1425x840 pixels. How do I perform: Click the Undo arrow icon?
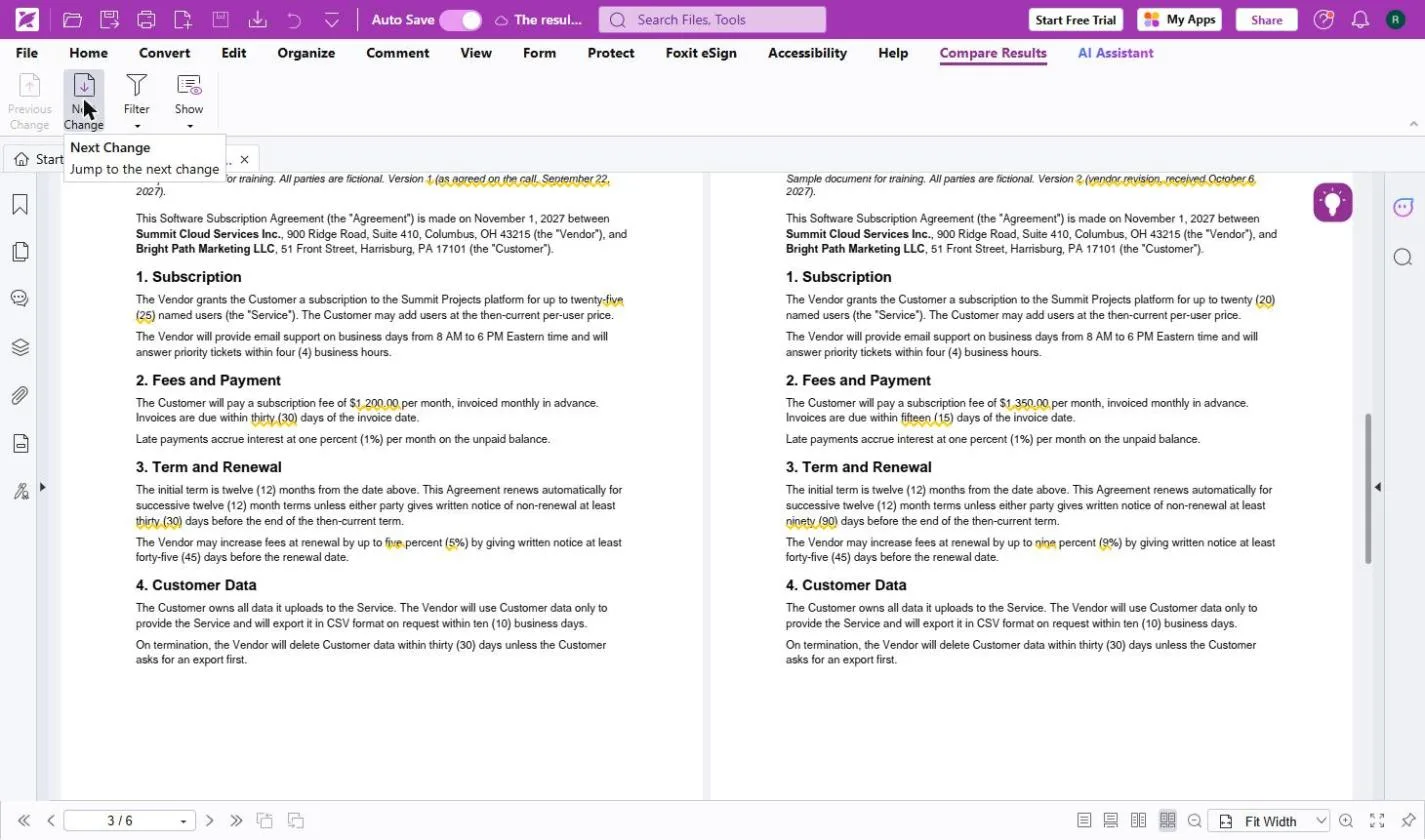(294, 20)
